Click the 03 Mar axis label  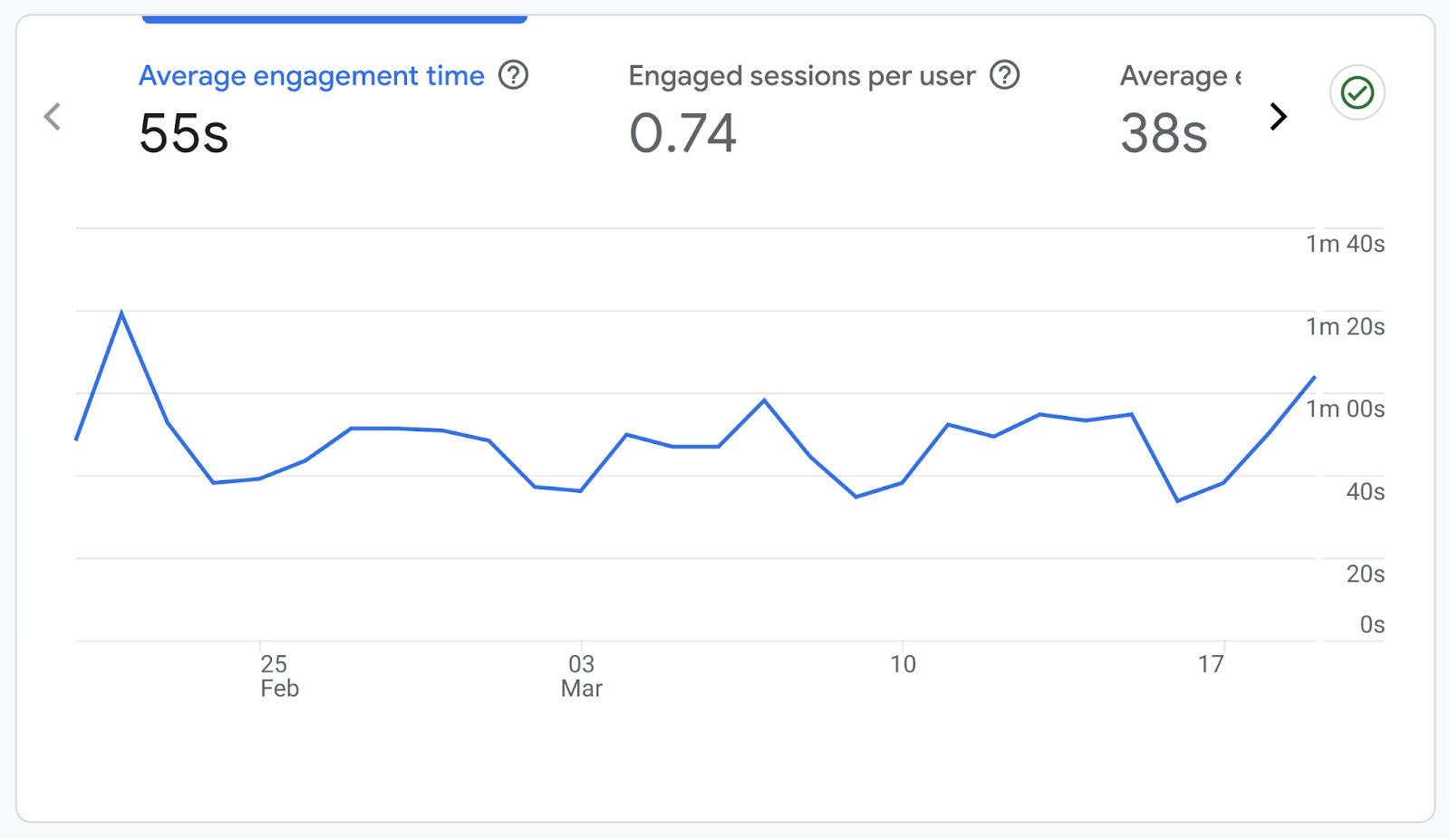pyautogui.click(x=581, y=675)
